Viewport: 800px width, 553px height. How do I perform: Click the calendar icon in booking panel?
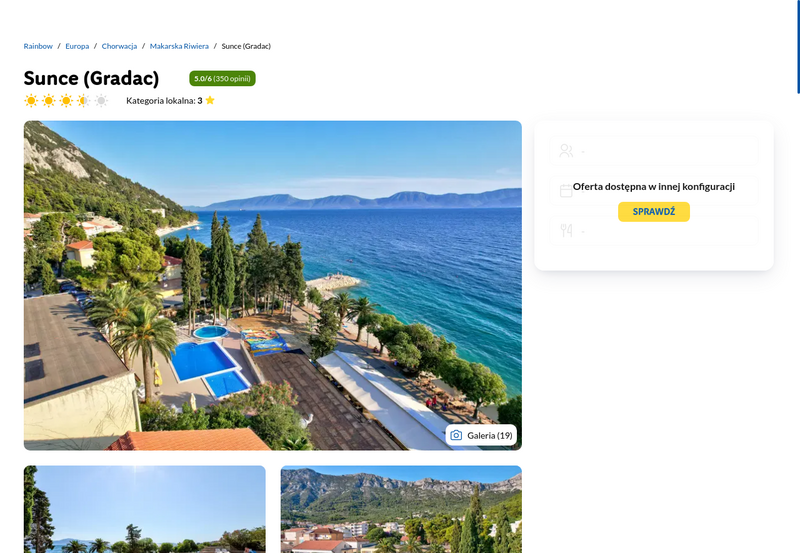[x=566, y=190]
